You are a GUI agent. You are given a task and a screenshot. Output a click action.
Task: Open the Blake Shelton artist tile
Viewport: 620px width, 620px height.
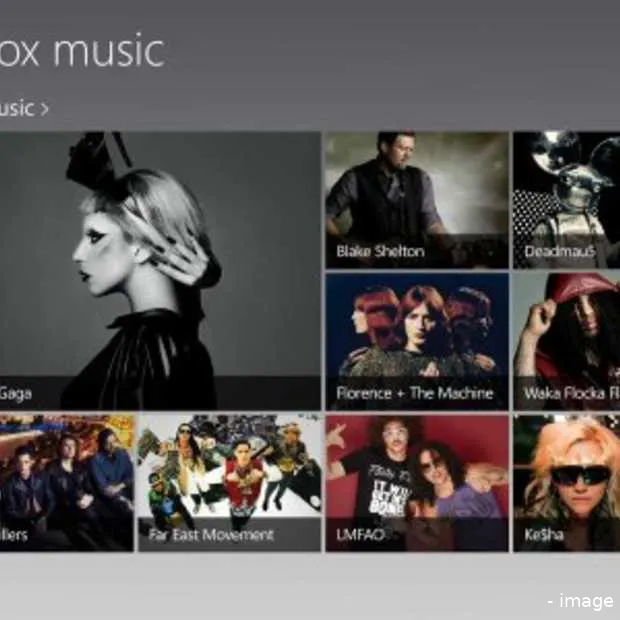pos(417,200)
